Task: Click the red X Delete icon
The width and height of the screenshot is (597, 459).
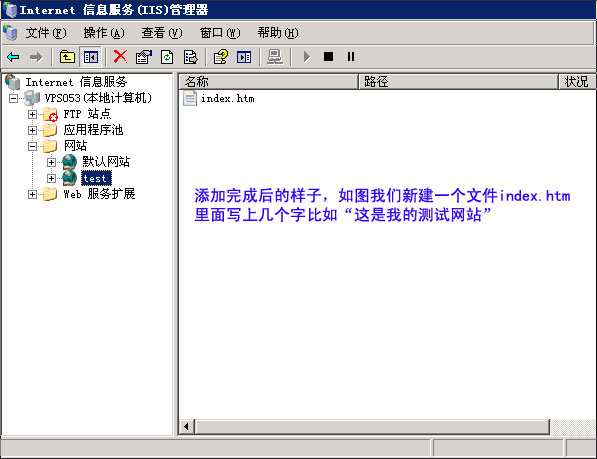Action: coord(120,57)
